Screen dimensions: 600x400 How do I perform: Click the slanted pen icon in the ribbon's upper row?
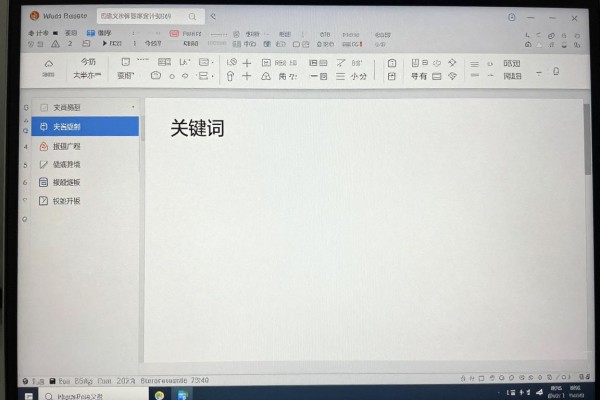(341, 63)
